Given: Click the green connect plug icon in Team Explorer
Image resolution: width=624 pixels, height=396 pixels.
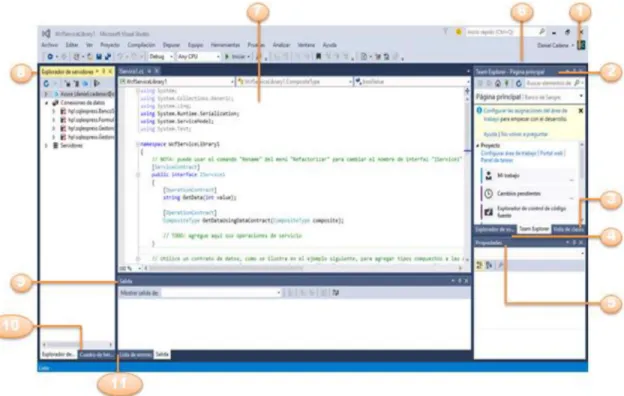Looking at the screenshot, I should [506, 83].
